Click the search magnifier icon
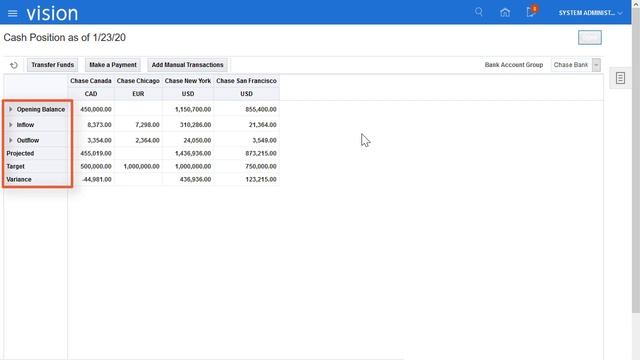640x360 pixels. click(479, 12)
